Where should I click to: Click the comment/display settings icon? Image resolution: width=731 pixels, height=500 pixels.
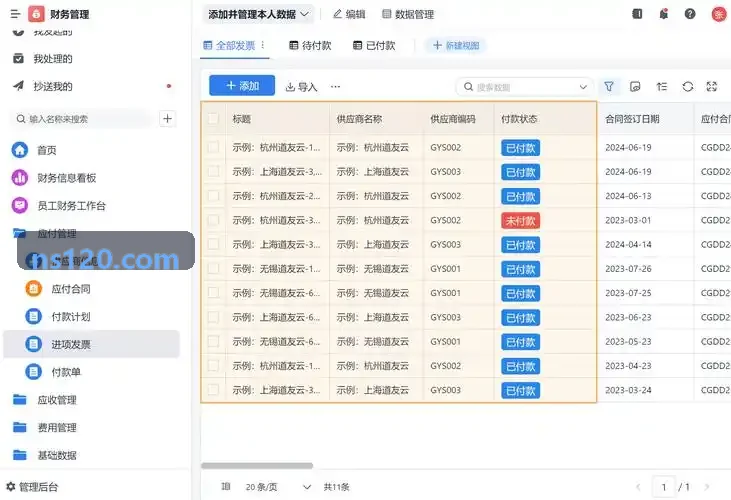click(x=635, y=87)
